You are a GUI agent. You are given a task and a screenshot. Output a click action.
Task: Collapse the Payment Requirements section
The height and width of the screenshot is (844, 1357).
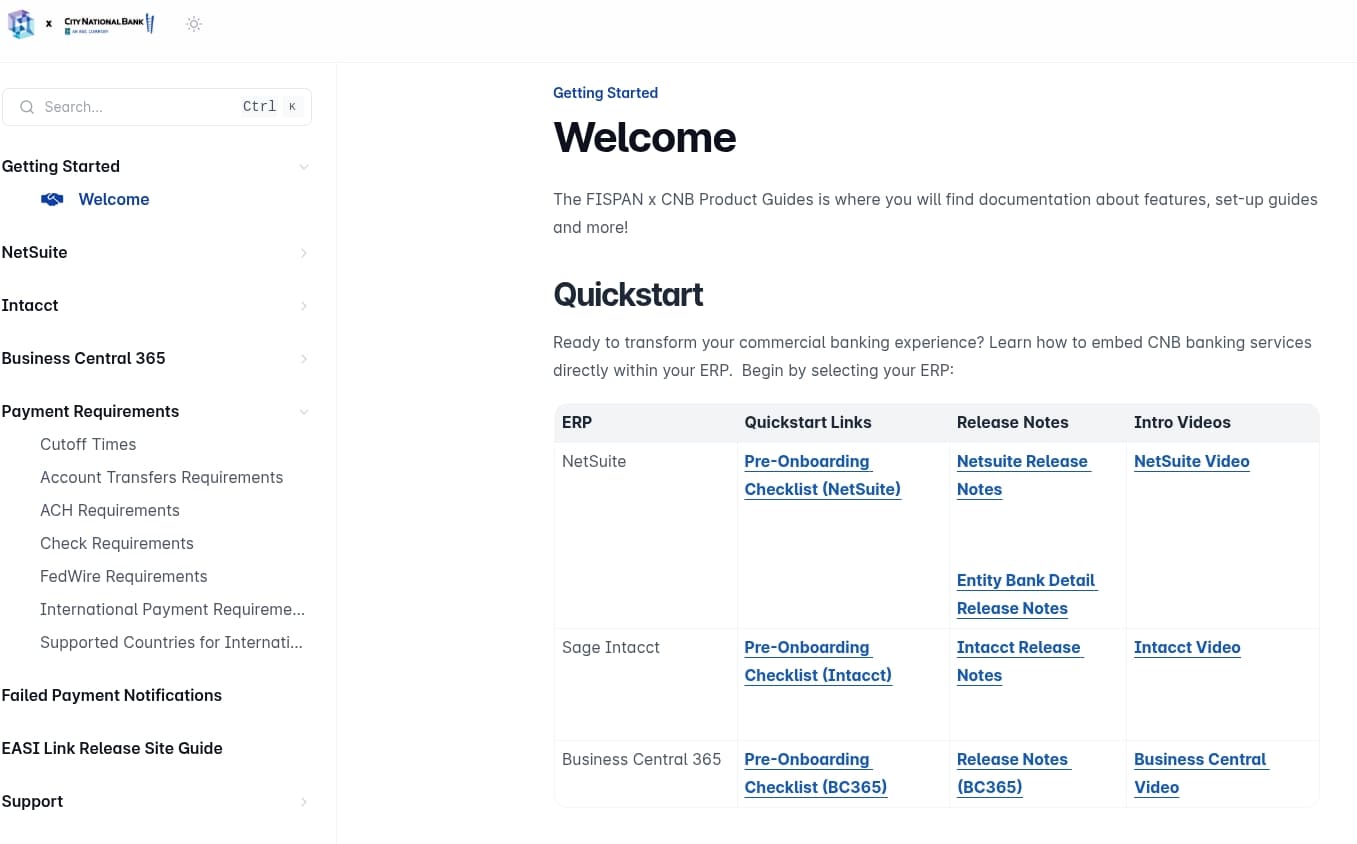tap(304, 412)
